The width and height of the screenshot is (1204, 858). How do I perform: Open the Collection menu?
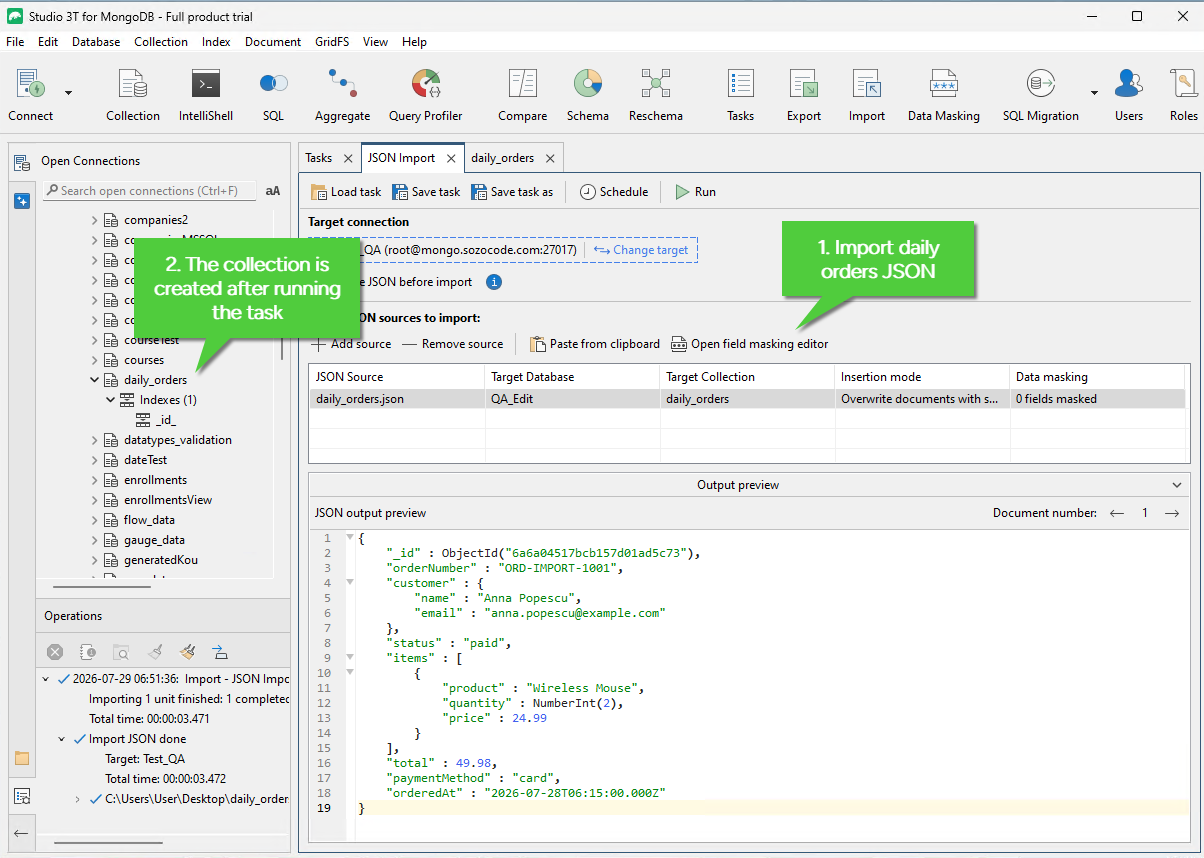(161, 42)
